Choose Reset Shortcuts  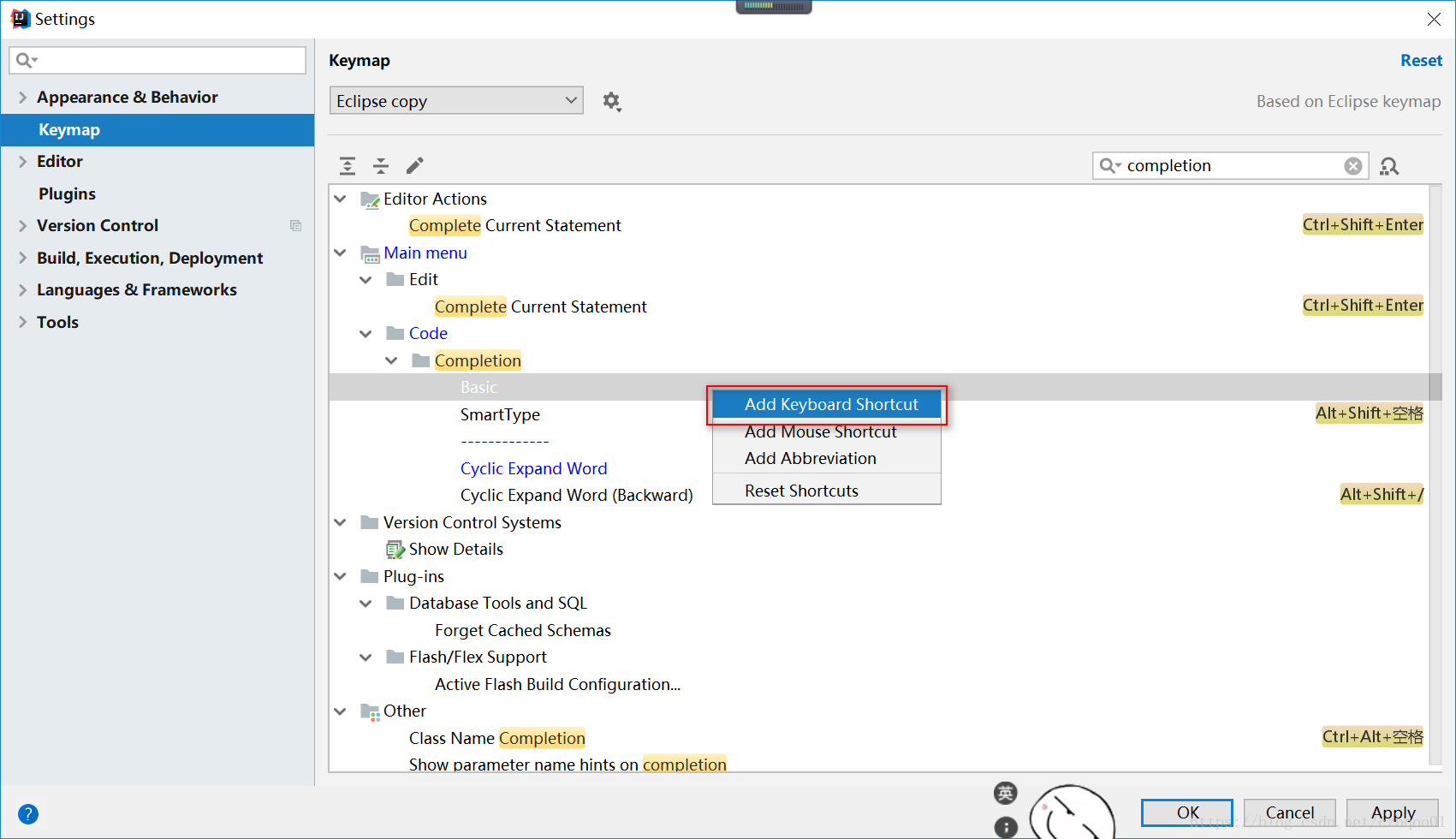[x=827, y=491]
